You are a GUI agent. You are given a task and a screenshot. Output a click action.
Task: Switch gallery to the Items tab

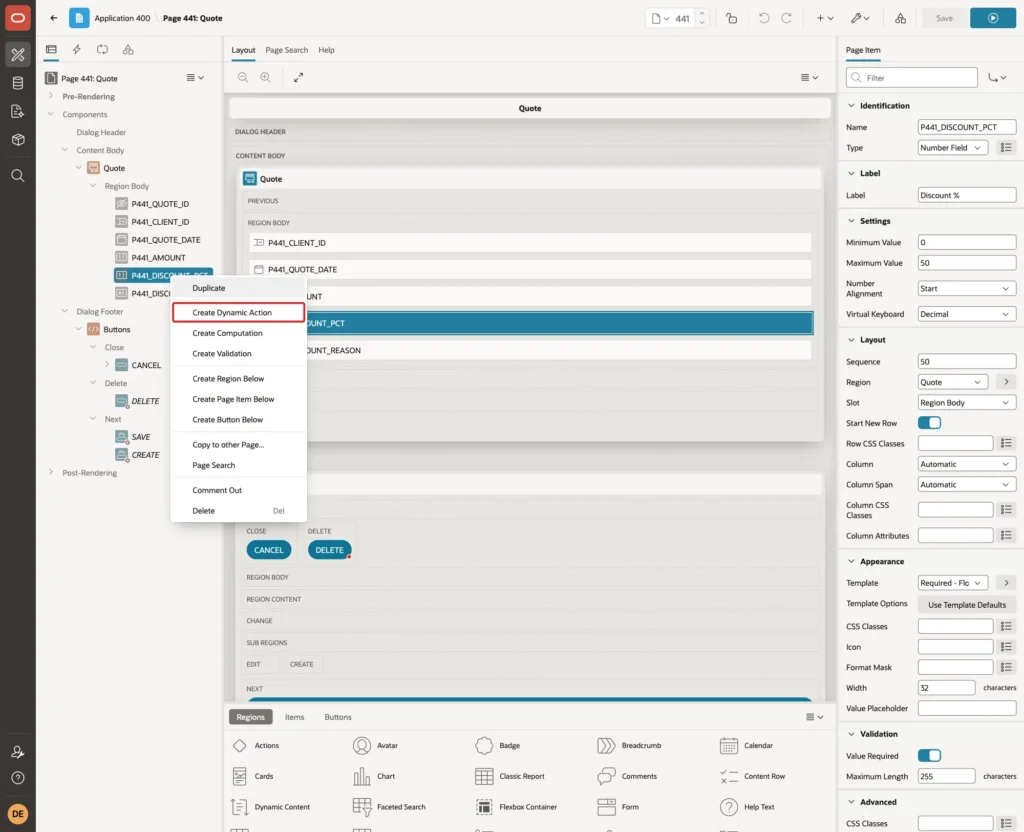(x=295, y=717)
